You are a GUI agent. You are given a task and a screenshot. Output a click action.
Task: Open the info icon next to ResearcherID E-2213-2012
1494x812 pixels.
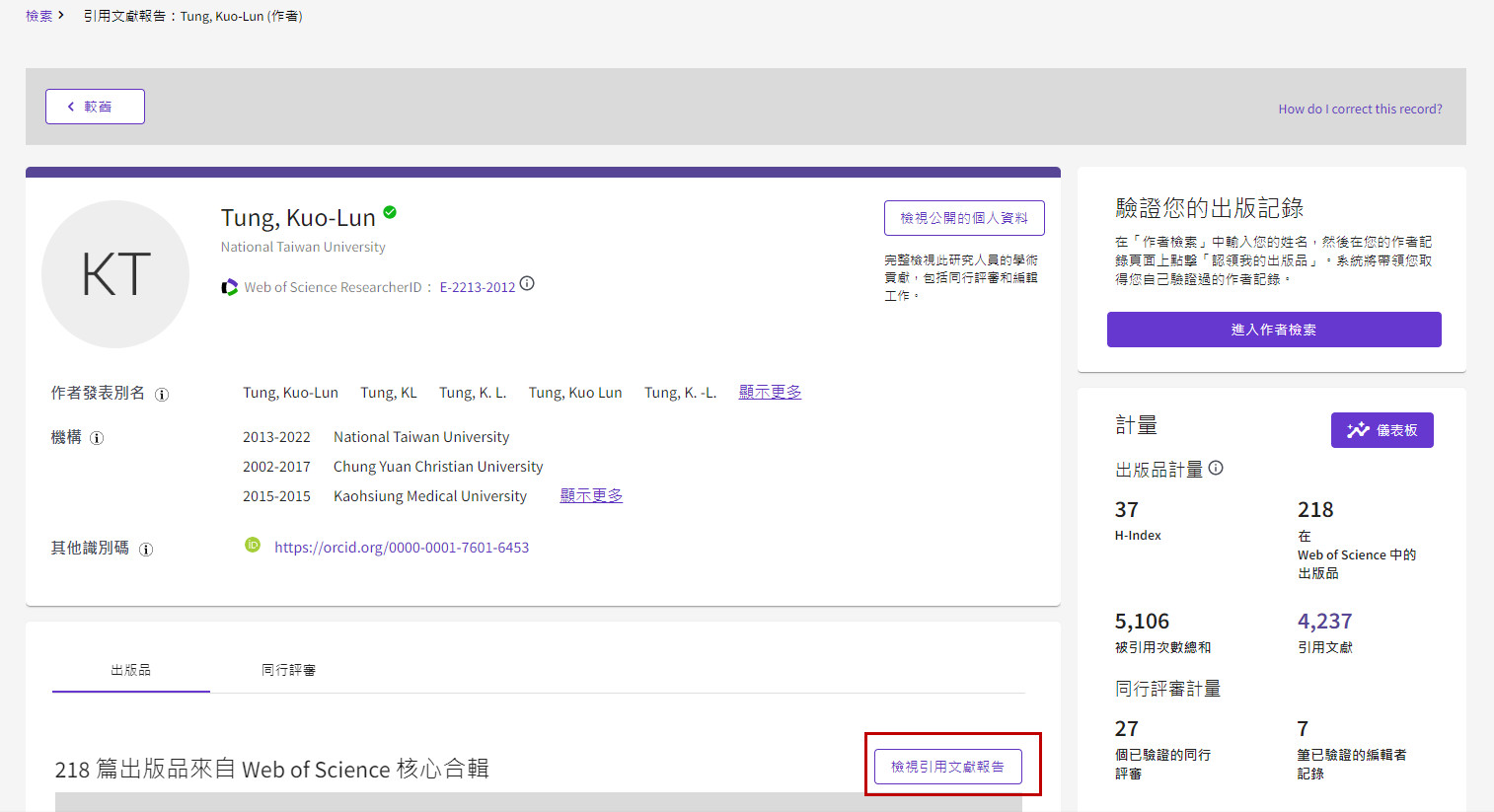pos(527,284)
